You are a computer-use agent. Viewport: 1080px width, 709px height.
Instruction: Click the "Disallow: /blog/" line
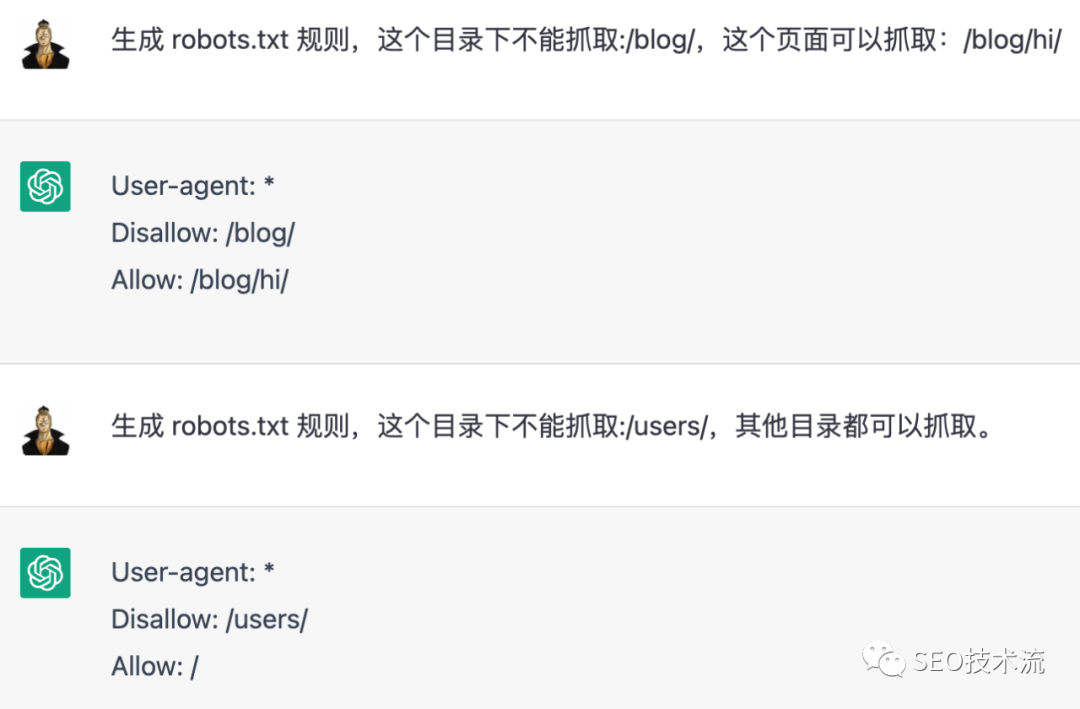click(203, 233)
